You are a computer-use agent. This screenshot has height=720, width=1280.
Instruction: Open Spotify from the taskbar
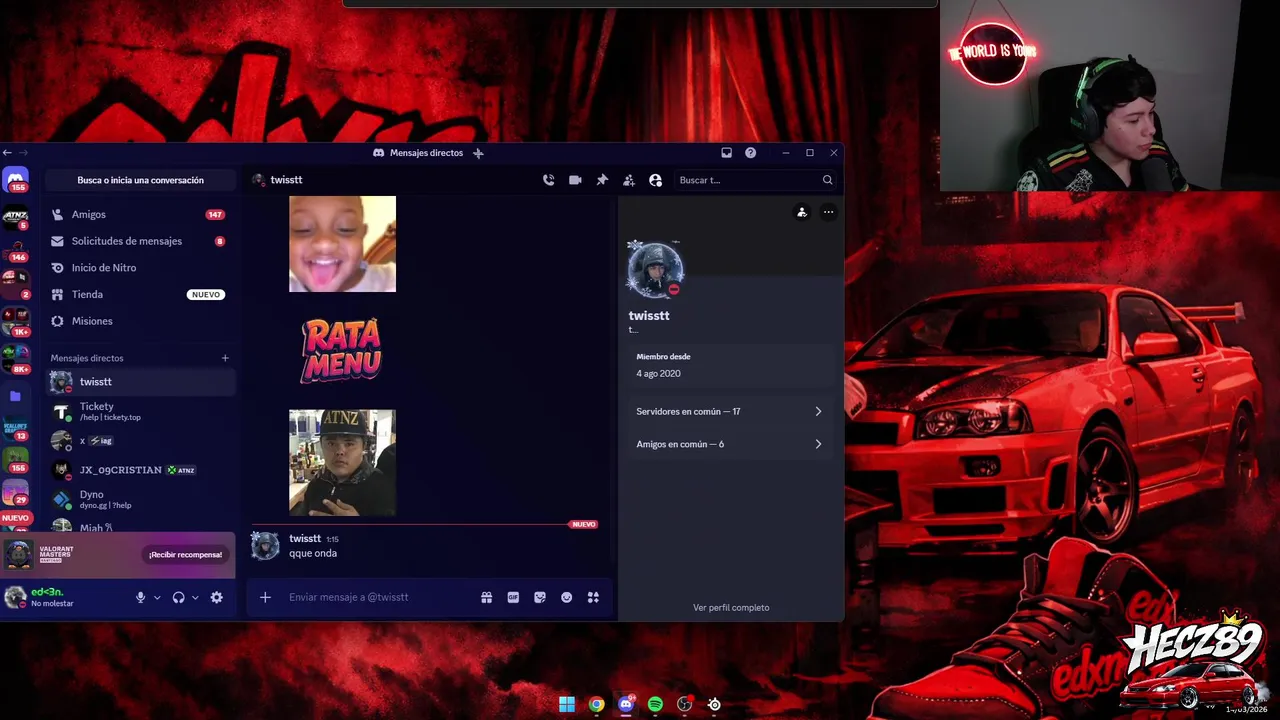(x=655, y=704)
